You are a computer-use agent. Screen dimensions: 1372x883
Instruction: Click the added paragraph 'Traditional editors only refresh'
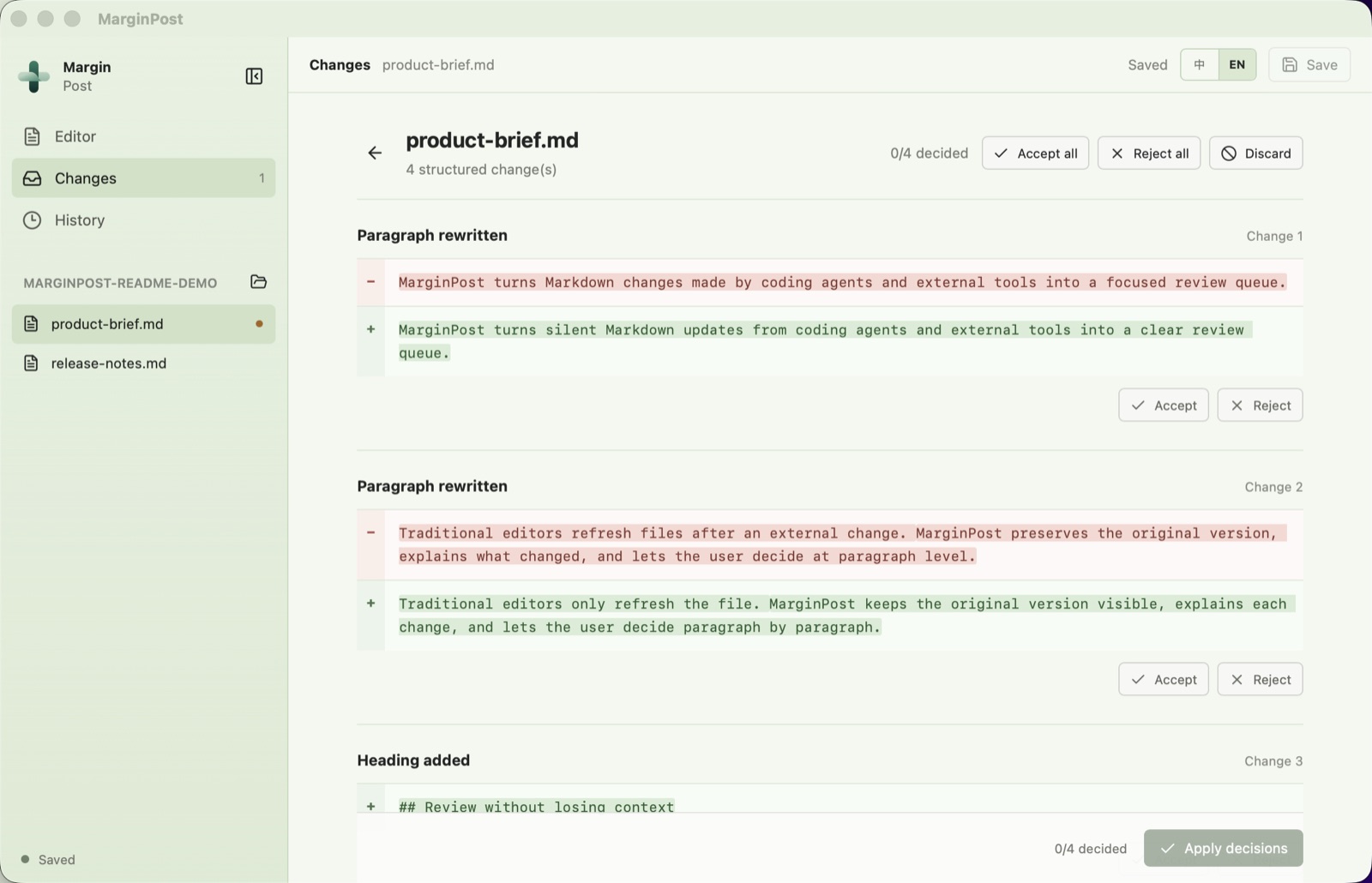click(x=846, y=616)
